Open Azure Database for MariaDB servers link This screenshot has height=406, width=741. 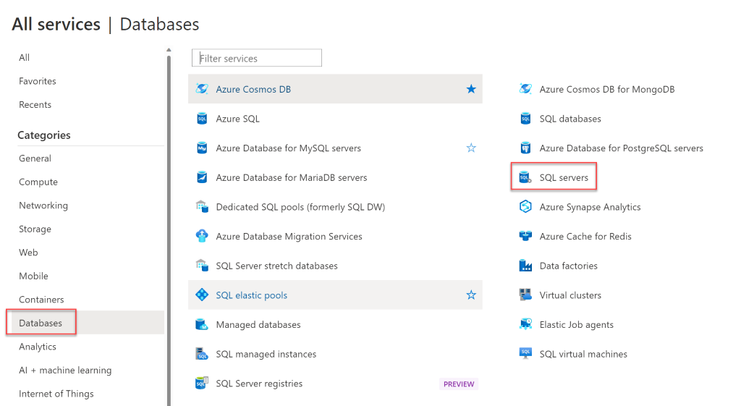[292, 178]
